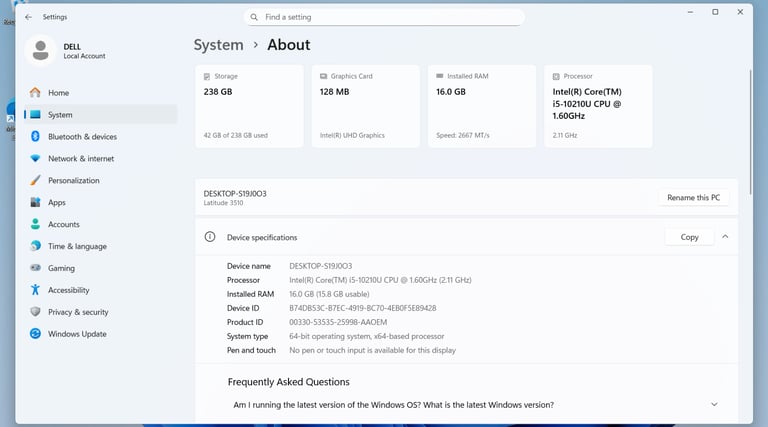Click the Product ID 00330-53535 value

pos(338,322)
